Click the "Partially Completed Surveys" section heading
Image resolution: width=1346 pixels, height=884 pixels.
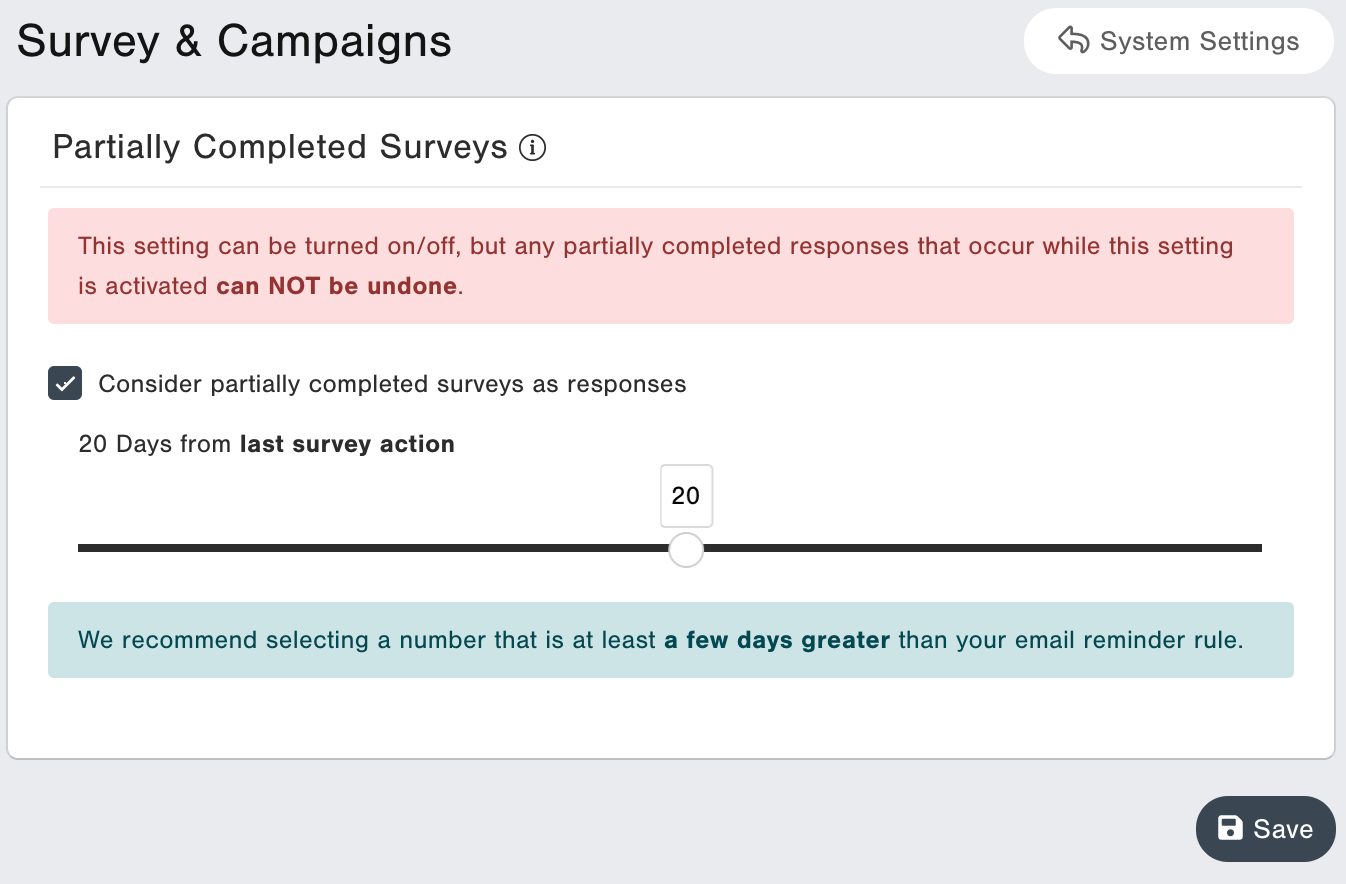pos(280,148)
